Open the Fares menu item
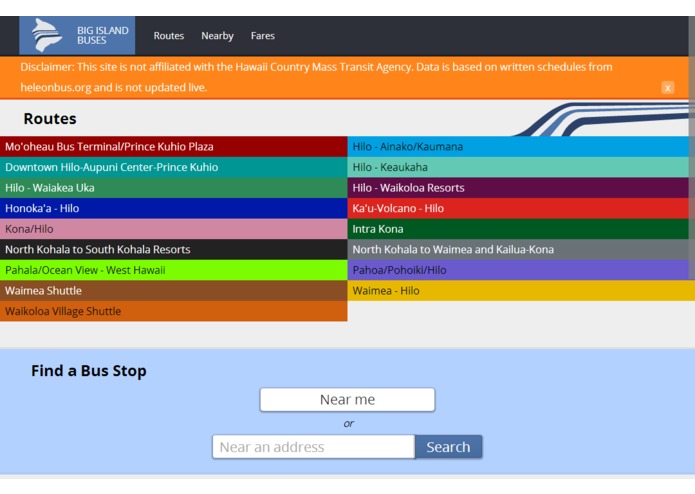This screenshot has height=494, width=695. 262,36
